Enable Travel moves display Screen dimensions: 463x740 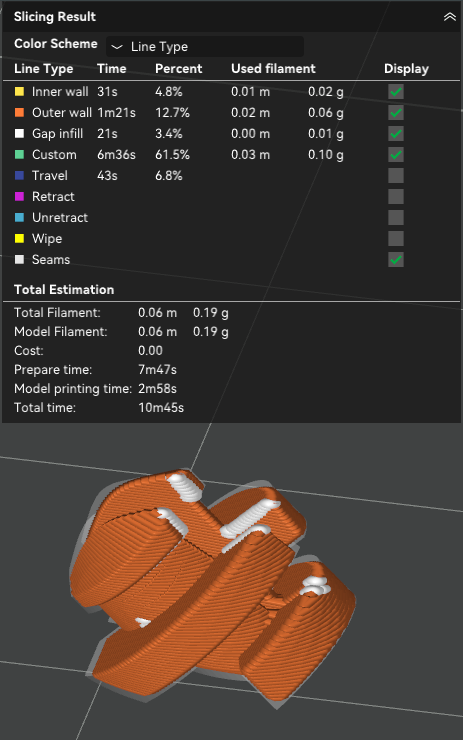pos(396,176)
